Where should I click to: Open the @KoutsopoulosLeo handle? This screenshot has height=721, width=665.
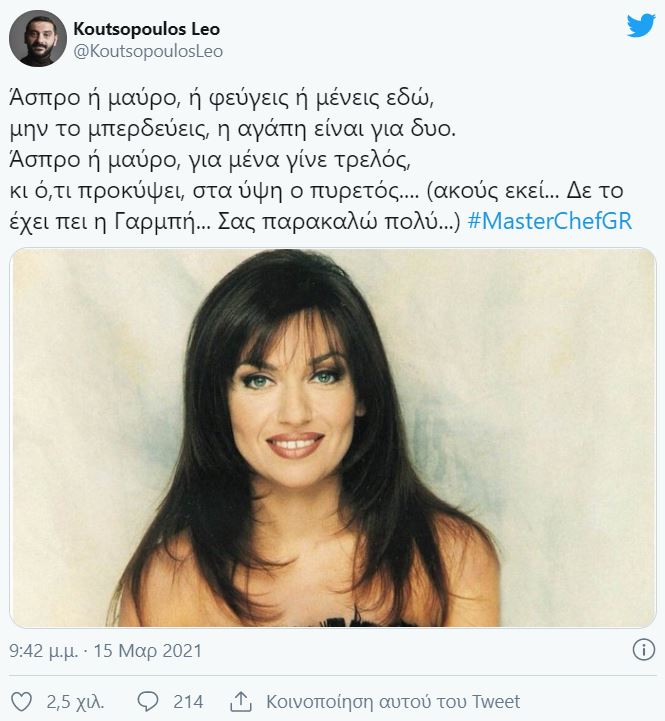tap(148, 52)
